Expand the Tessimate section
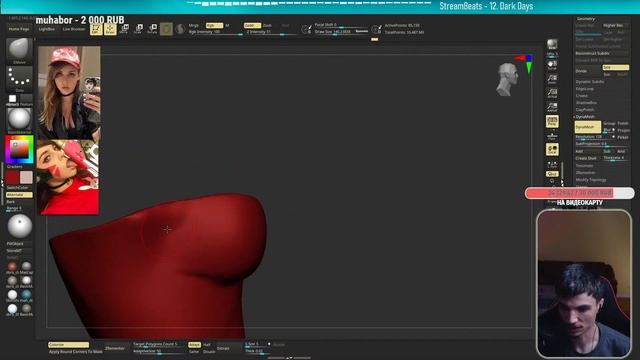Image resolution: width=640 pixels, height=360 pixels. 584,166
